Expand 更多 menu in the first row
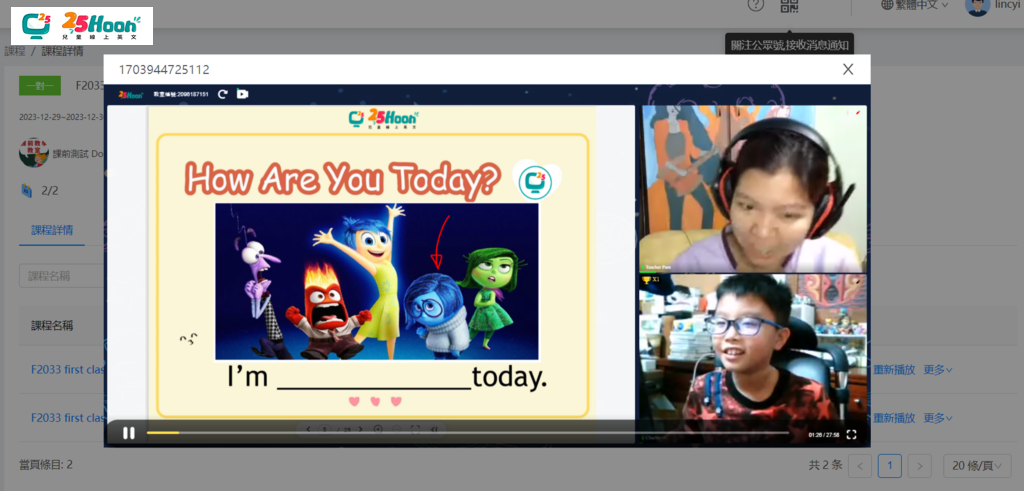 pyautogui.click(x=938, y=370)
